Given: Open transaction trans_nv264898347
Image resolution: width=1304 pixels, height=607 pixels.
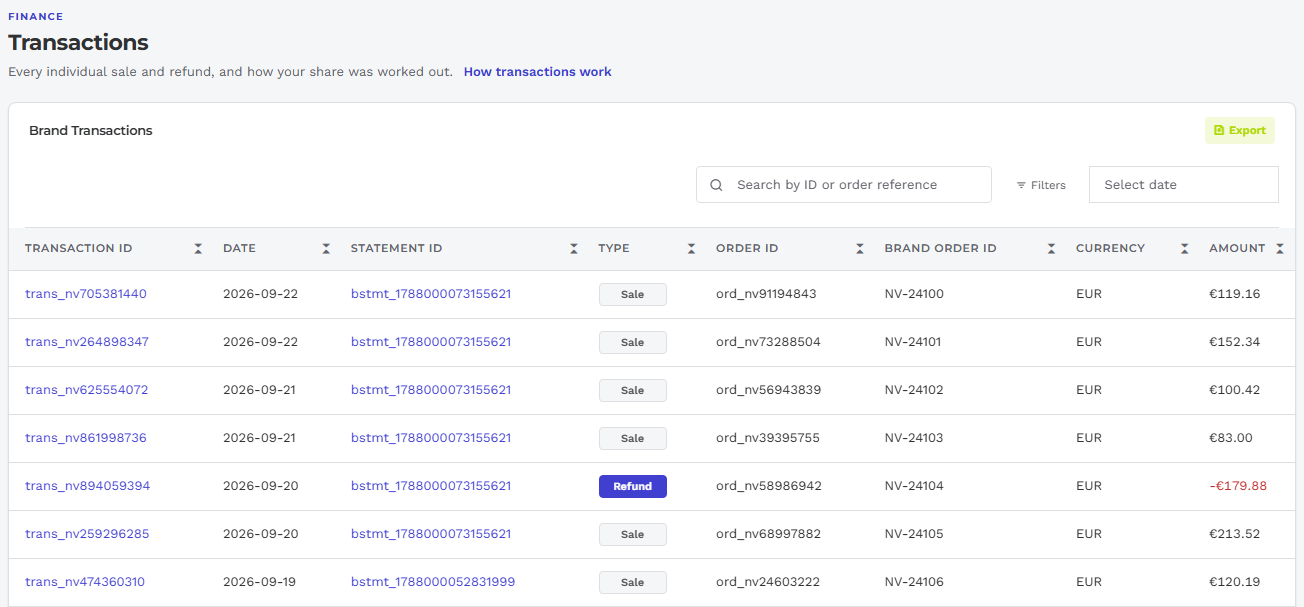Looking at the screenshot, I should click(87, 342).
